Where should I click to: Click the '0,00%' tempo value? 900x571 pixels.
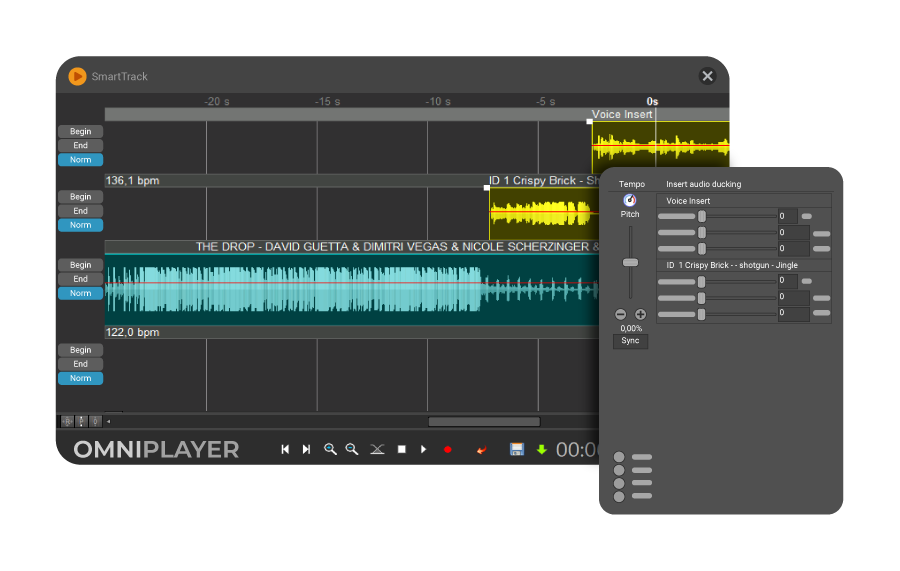[631, 328]
